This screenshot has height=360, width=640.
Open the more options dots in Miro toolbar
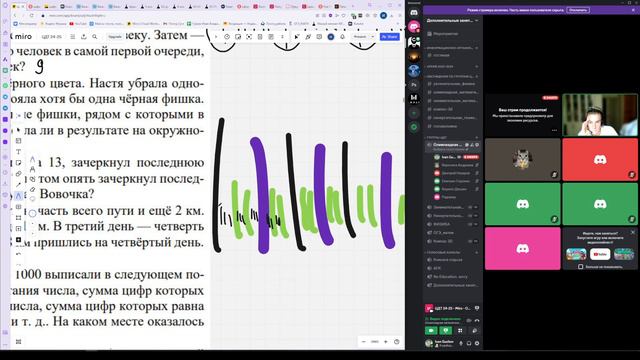(282, 37)
